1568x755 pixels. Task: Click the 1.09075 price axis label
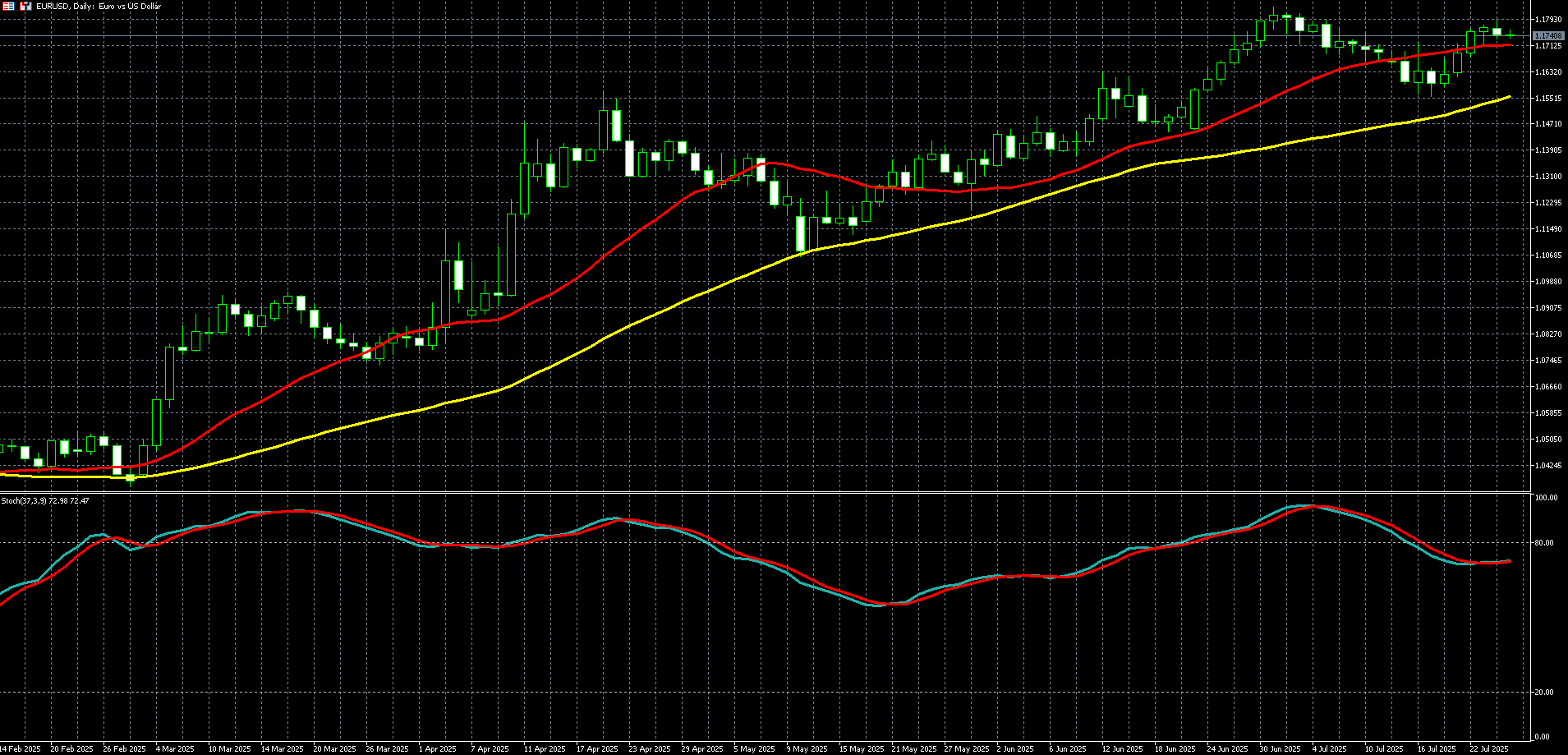click(1548, 308)
